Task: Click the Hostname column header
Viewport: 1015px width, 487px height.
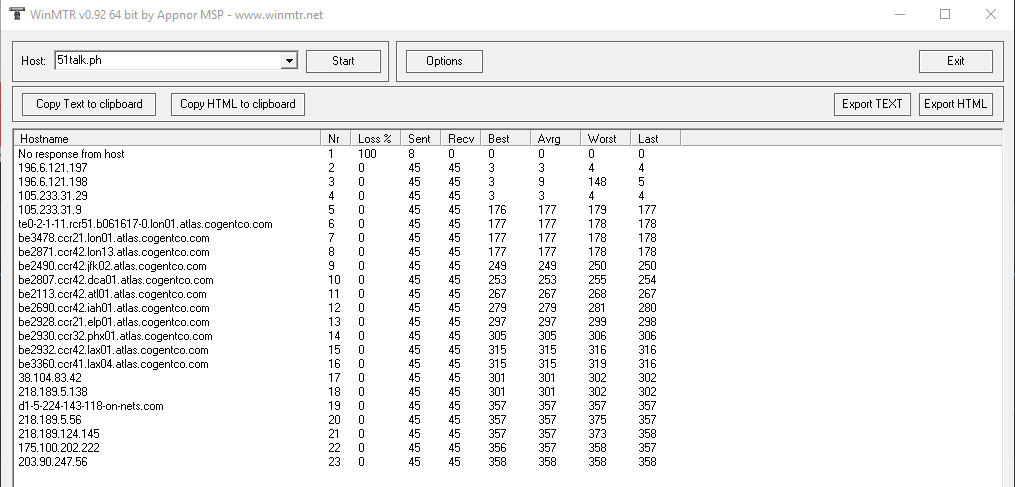Action: click(168, 139)
